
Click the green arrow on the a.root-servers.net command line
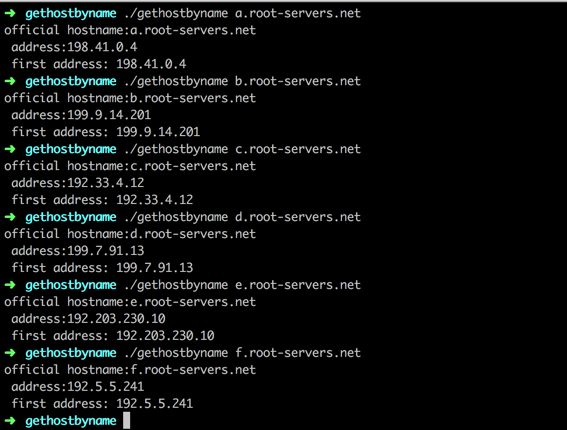(x=10, y=13)
